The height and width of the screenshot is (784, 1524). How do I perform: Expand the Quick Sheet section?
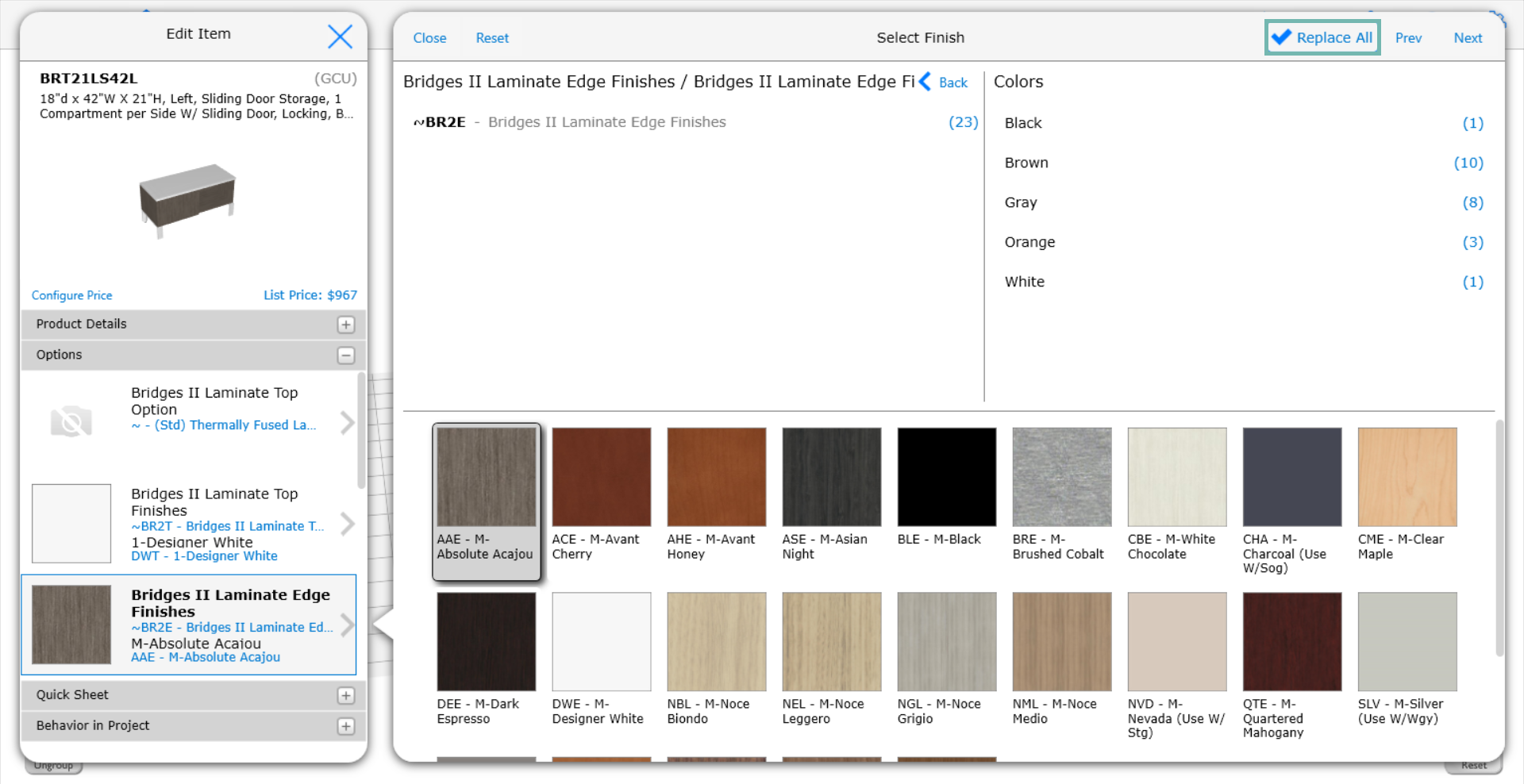click(x=346, y=696)
